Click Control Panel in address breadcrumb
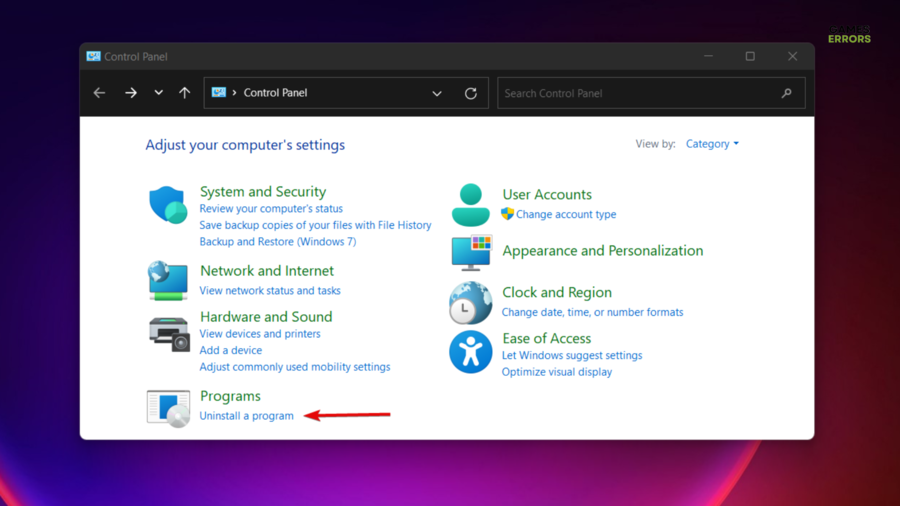This screenshot has height=506, width=900. coord(275,93)
